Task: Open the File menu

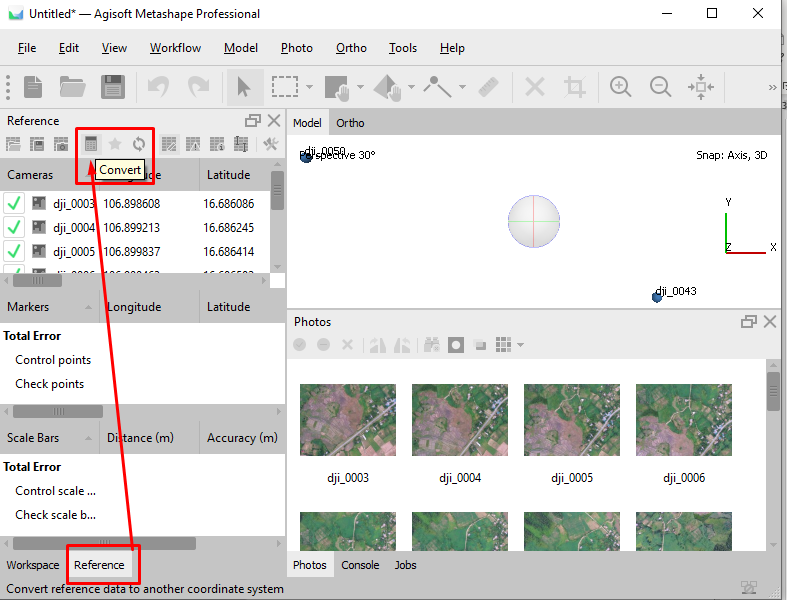Action: coord(27,48)
